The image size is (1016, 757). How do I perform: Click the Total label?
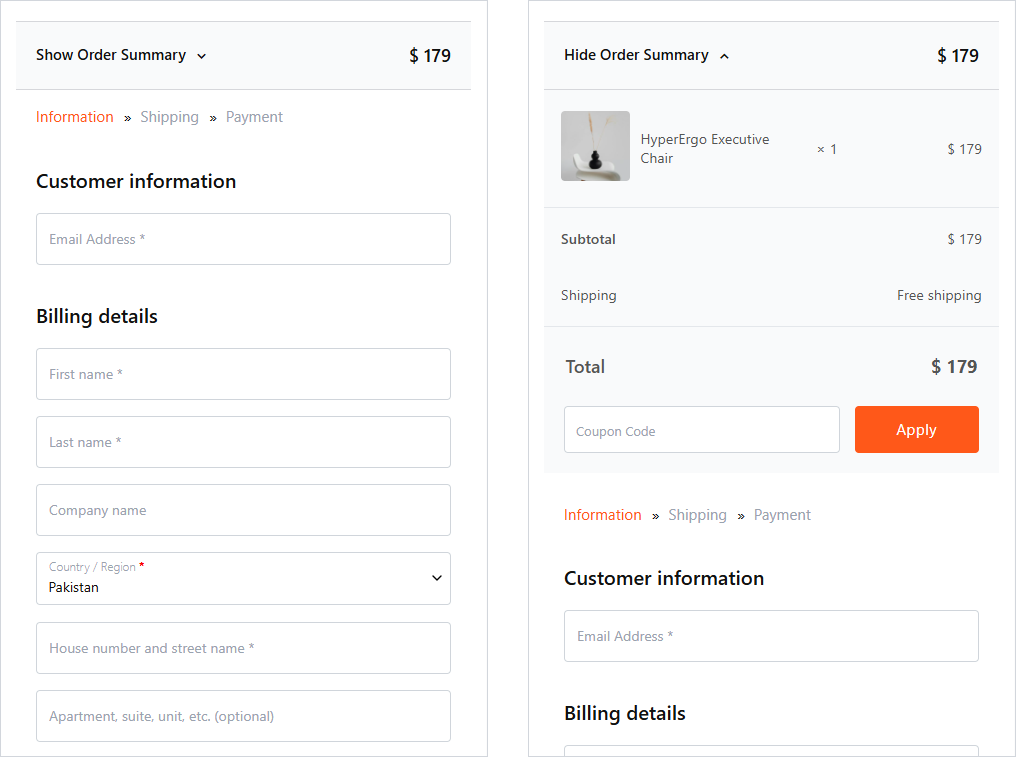(x=585, y=367)
